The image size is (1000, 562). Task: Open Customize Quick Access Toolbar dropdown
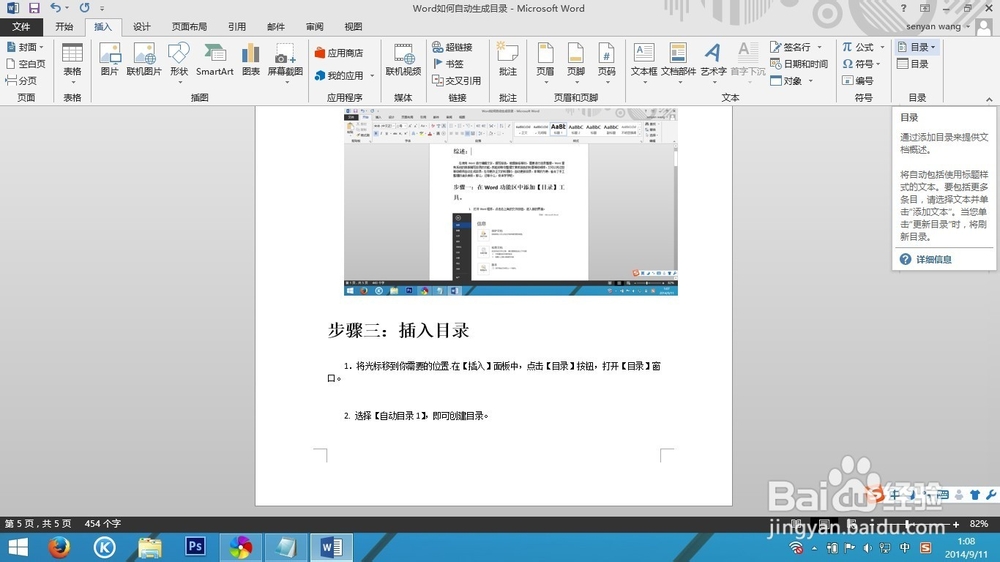(102, 8)
